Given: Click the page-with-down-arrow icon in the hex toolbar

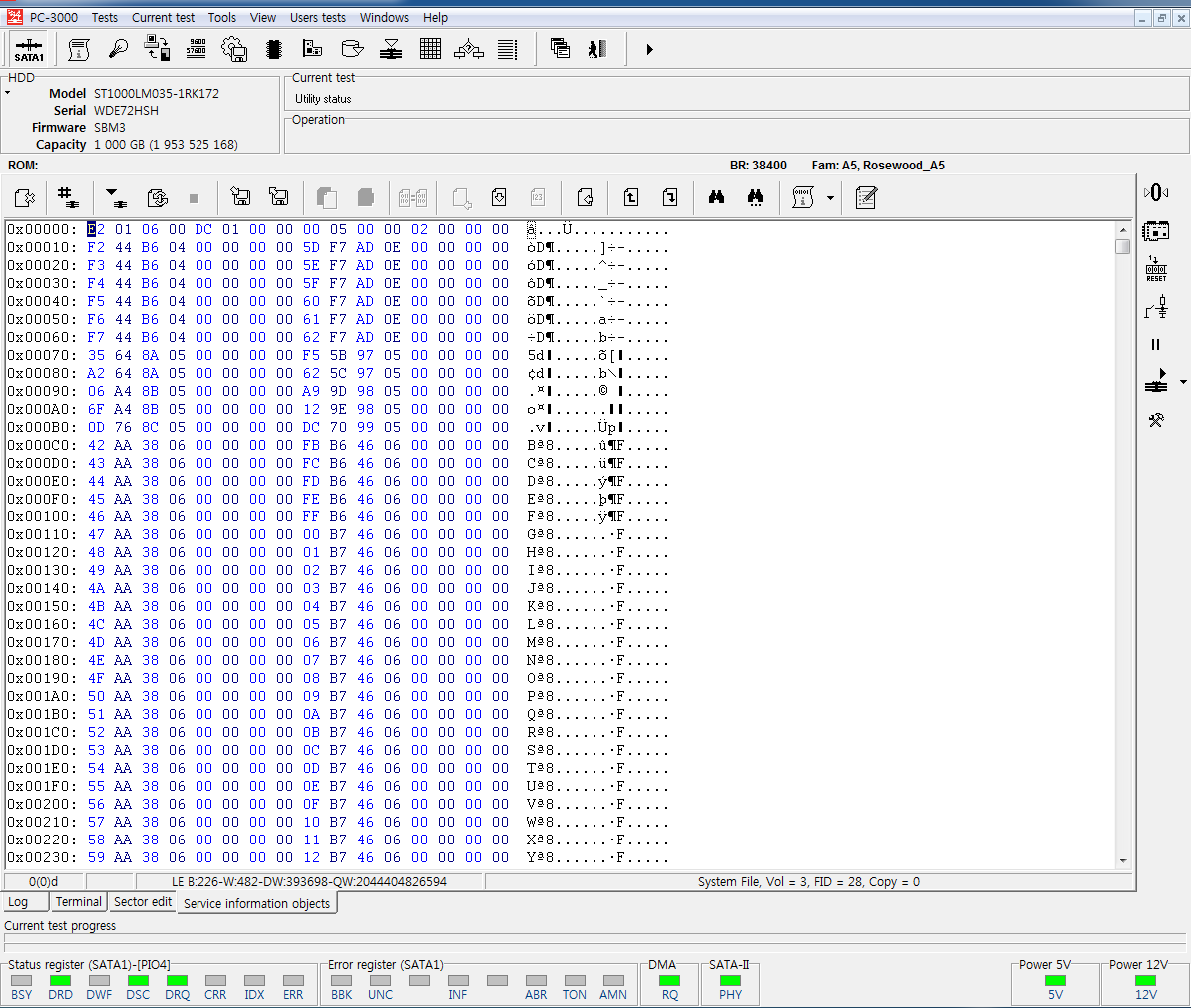Looking at the screenshot, I should tap(499, 198).
